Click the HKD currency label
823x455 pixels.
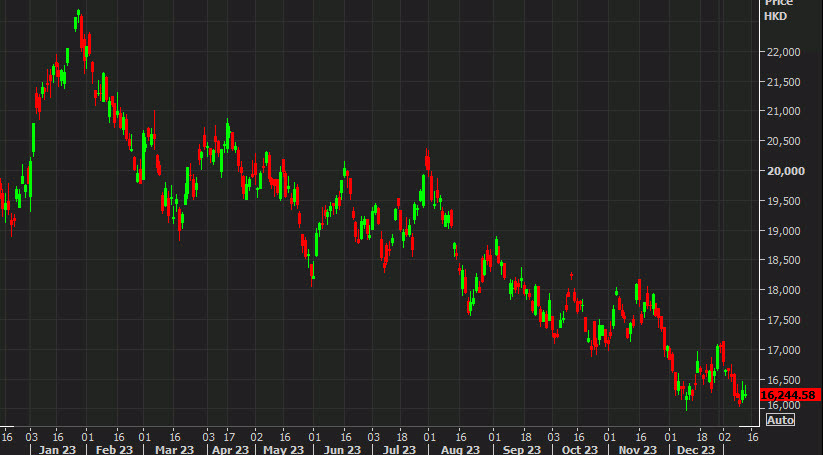[x=775, y=16]
